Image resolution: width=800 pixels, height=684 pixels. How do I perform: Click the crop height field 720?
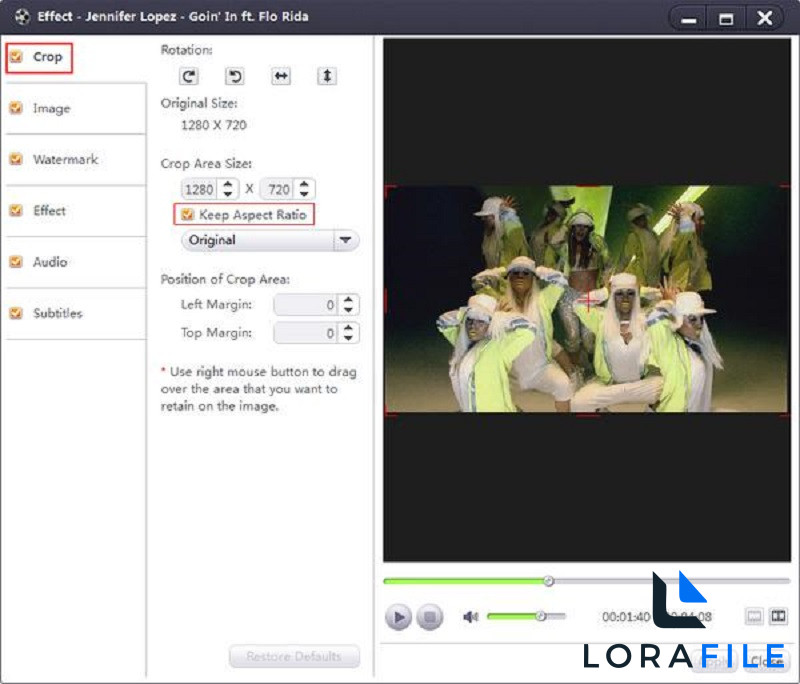click(x=278, y=189)
